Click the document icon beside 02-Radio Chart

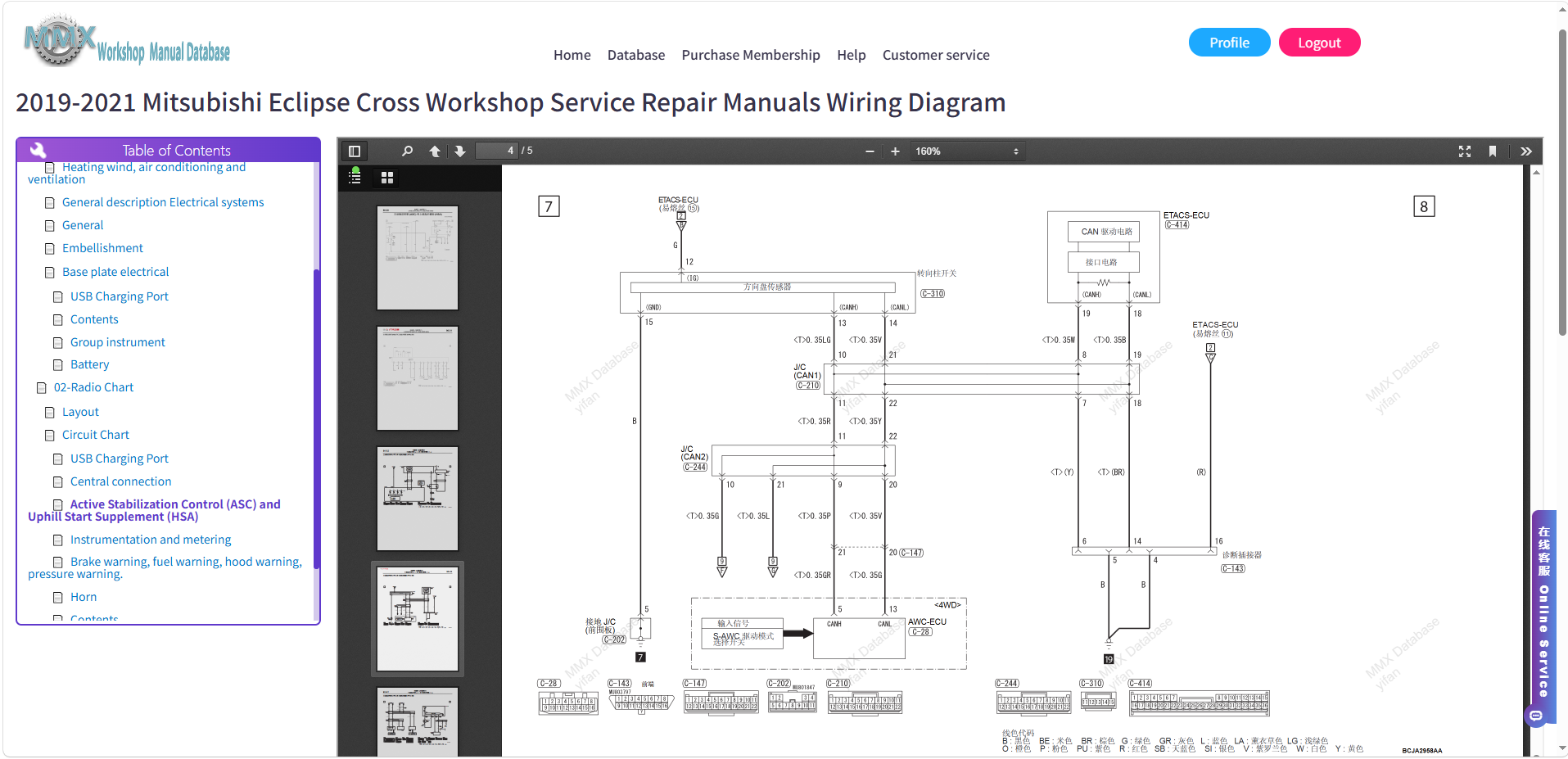42,388
